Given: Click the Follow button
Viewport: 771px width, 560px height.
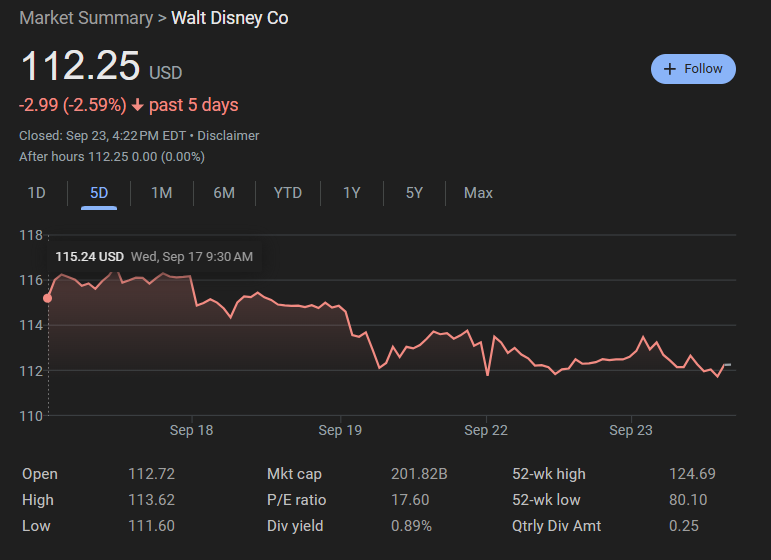Looking at the screenshot, I should point(693,69).
